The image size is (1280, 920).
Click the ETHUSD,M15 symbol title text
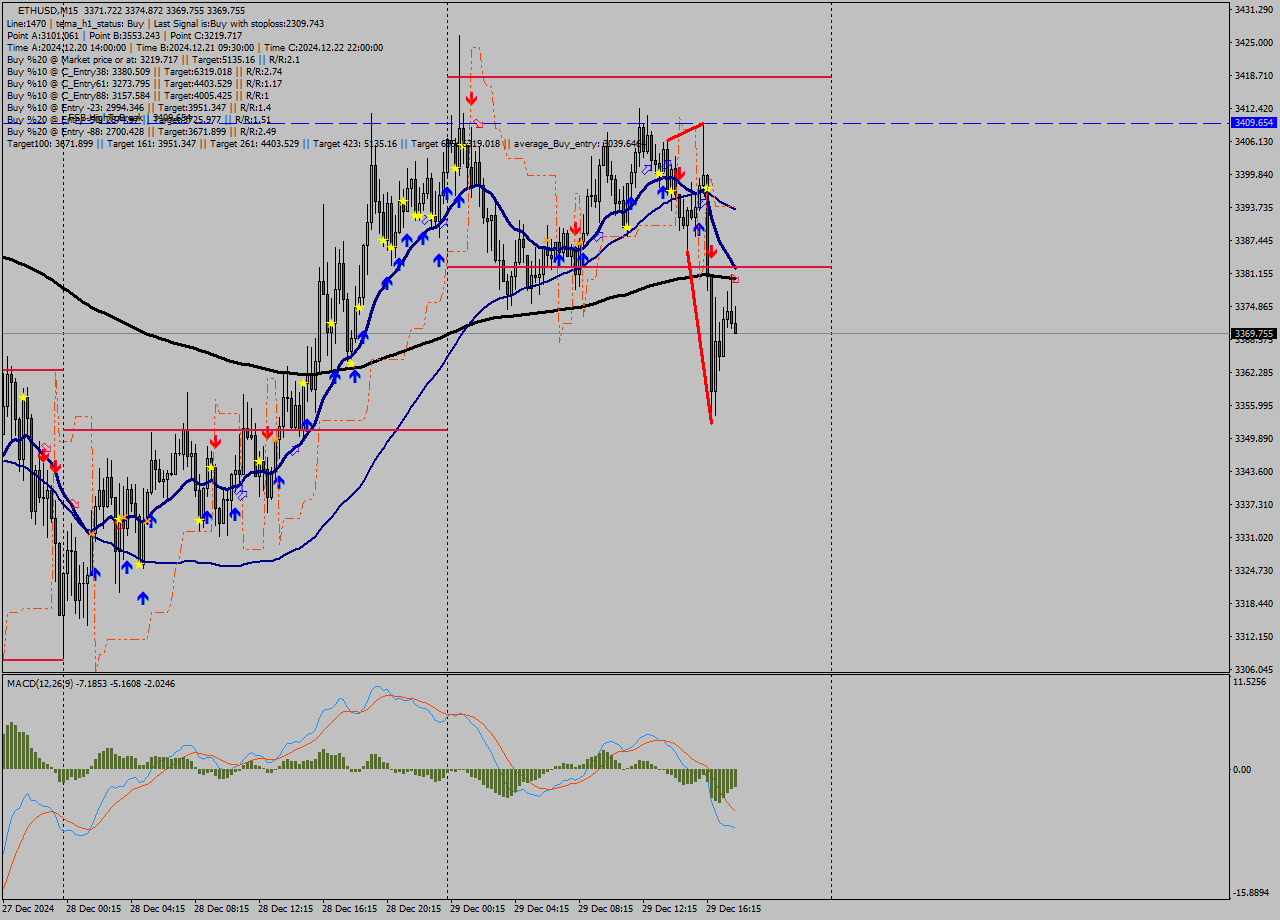click(50, 10)
